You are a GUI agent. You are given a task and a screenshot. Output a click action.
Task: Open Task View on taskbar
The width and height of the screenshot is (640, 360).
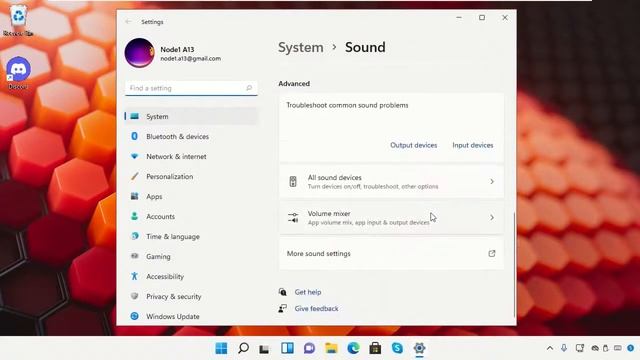tap(264, 349)
